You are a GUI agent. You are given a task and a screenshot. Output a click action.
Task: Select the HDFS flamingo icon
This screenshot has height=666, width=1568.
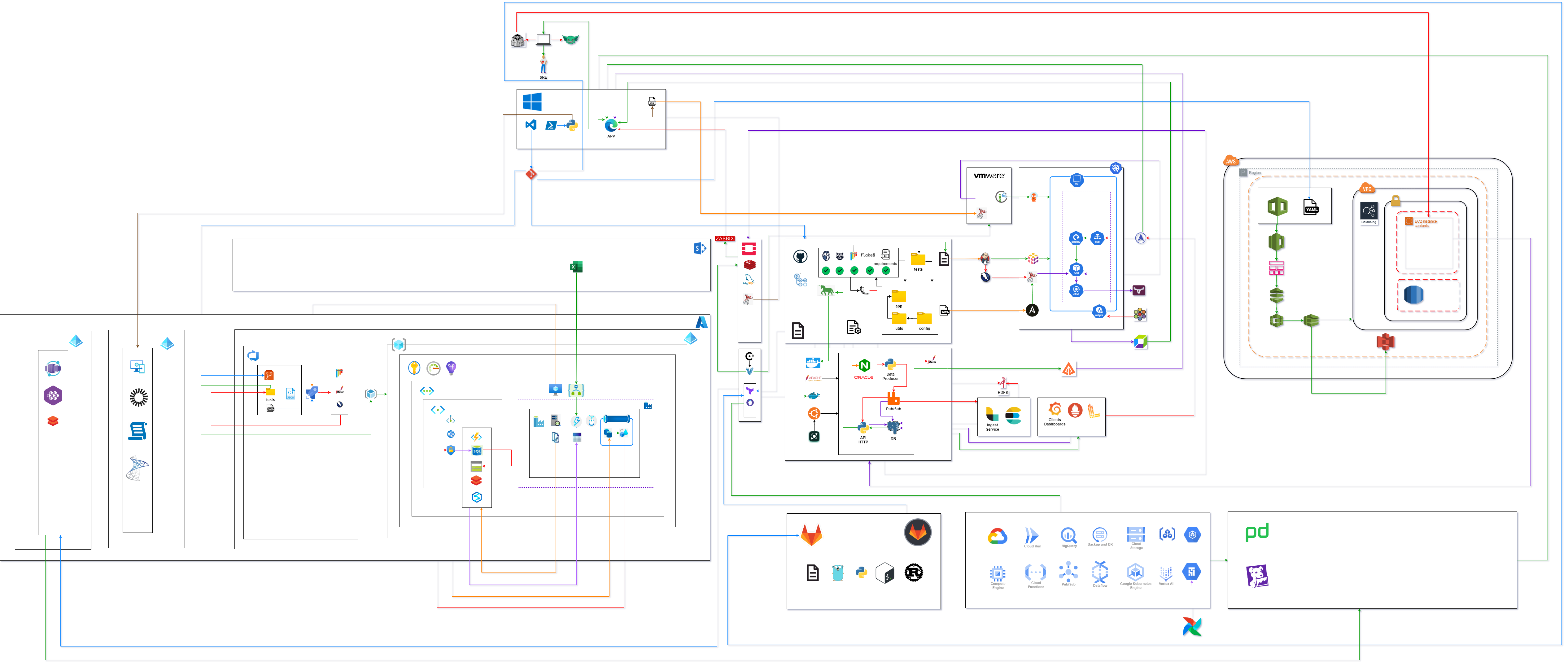pos(1002,382)
